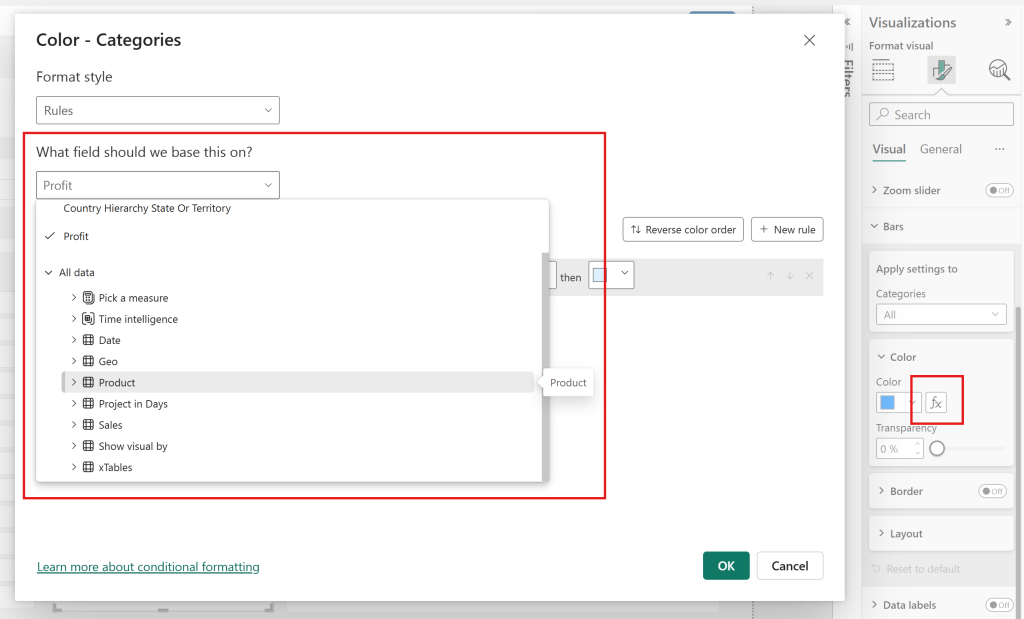Open the Categories All dropdown

(940, 315)
